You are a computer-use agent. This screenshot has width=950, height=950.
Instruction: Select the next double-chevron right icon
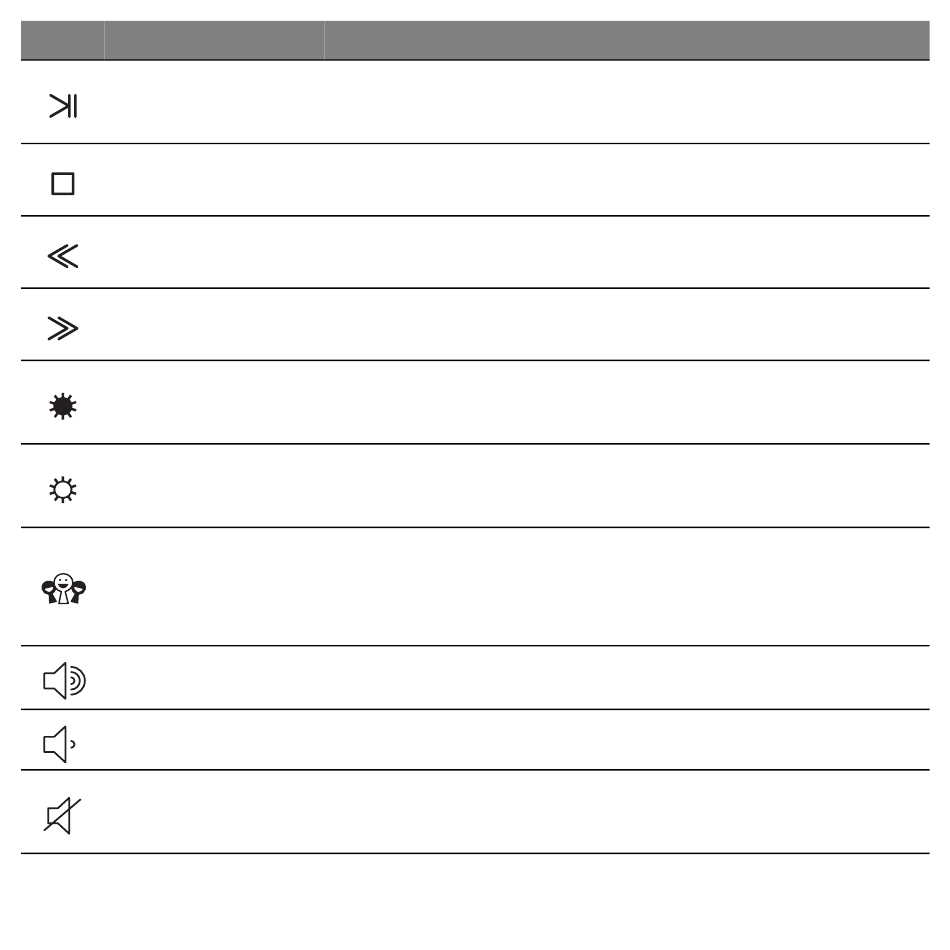63,328
